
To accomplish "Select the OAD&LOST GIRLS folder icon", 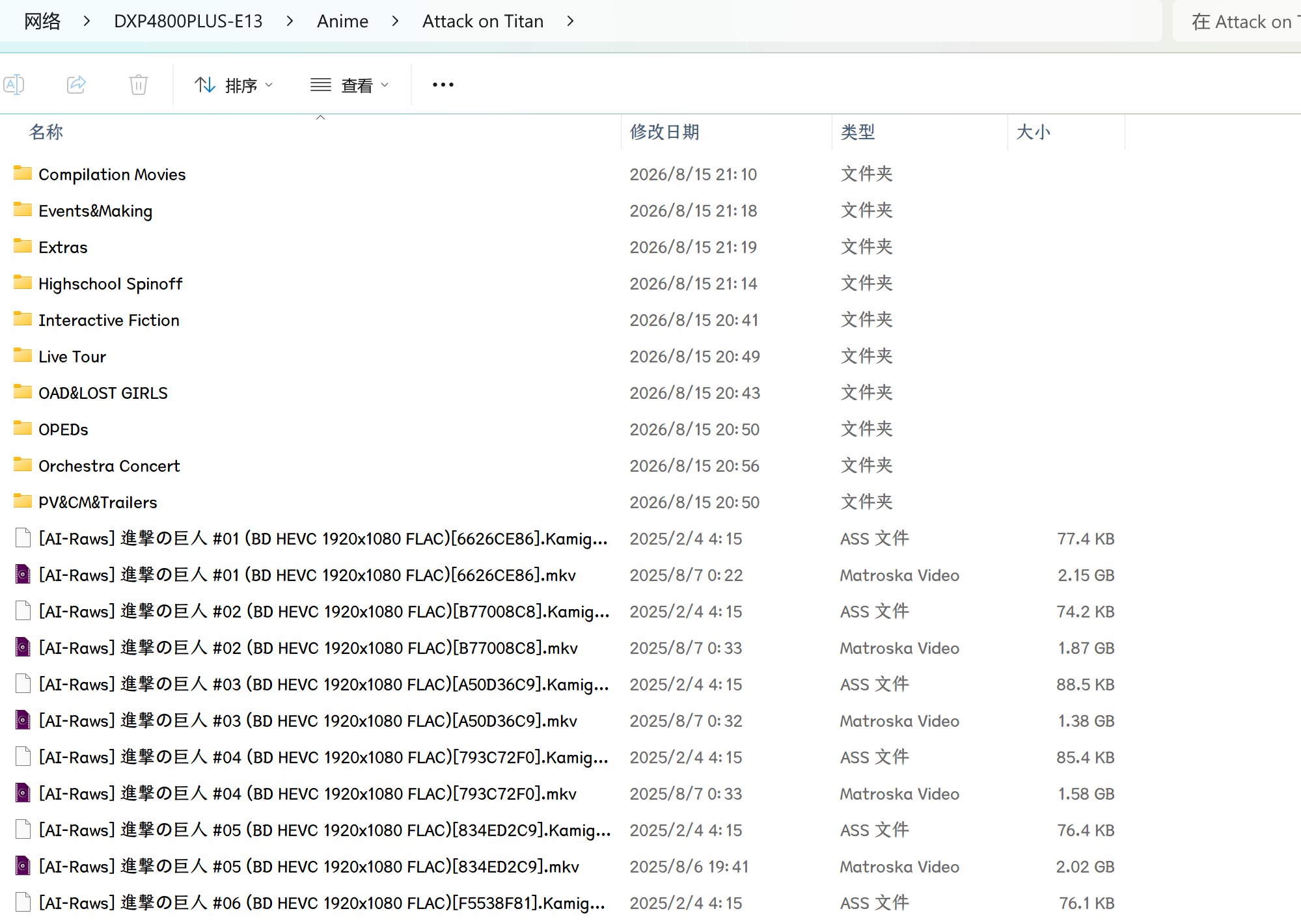I will click(23, 392).
